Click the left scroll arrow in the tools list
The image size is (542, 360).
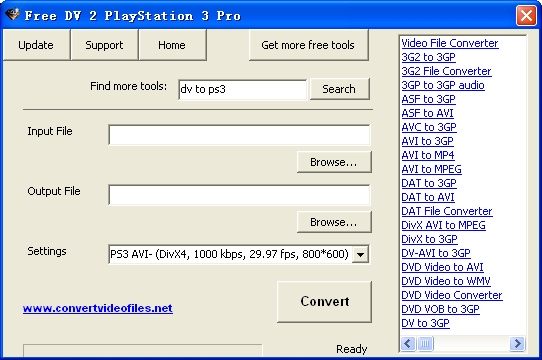coord(408,344)
